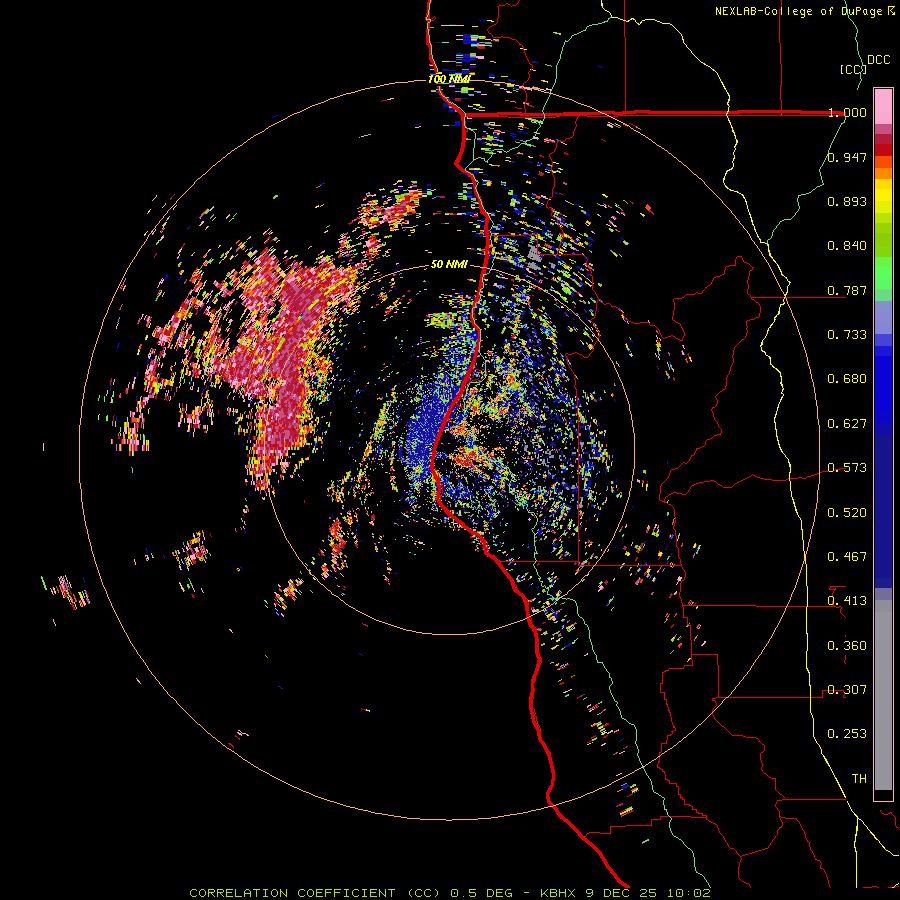Click the 0.947 legend value
The width and height of the screenshot is (900, 900).
(847, 157)
